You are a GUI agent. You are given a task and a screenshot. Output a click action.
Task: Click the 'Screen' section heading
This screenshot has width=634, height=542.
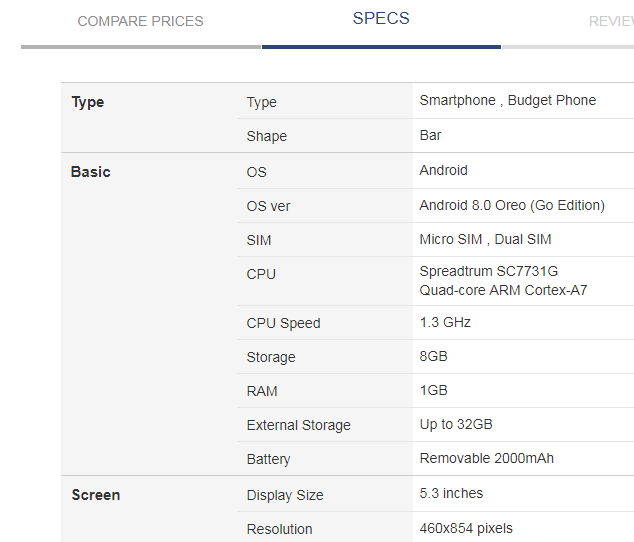coord(96,495)
